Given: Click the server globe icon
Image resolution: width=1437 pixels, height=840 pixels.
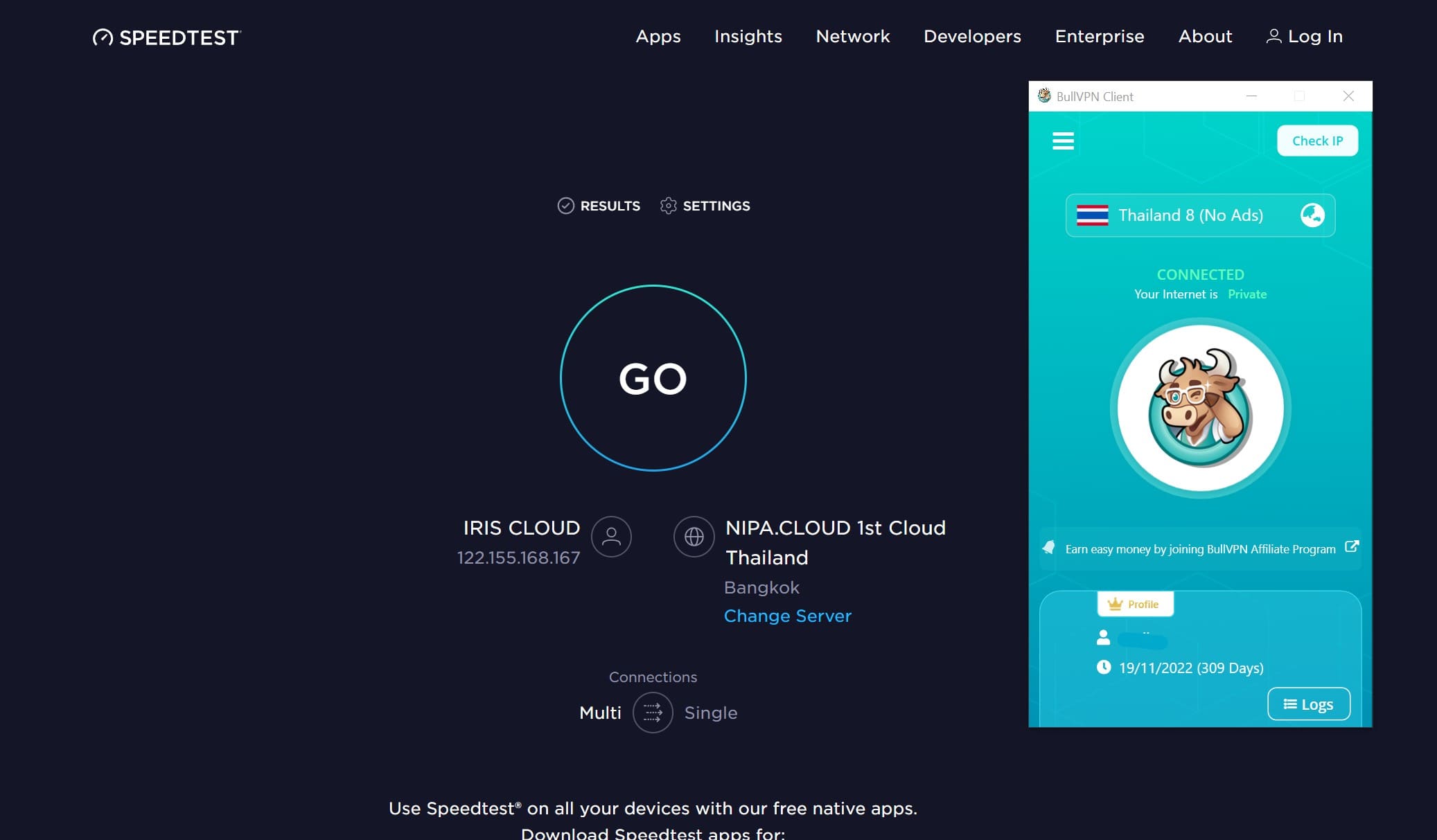Looking at the screenshot, I should coord(694,537).
